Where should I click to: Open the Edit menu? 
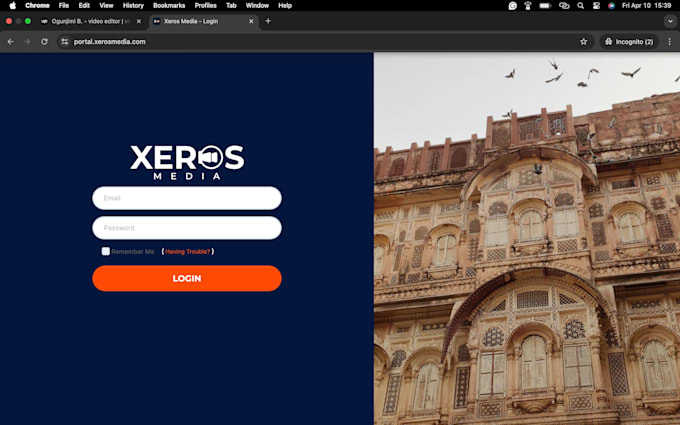point(84,6)
